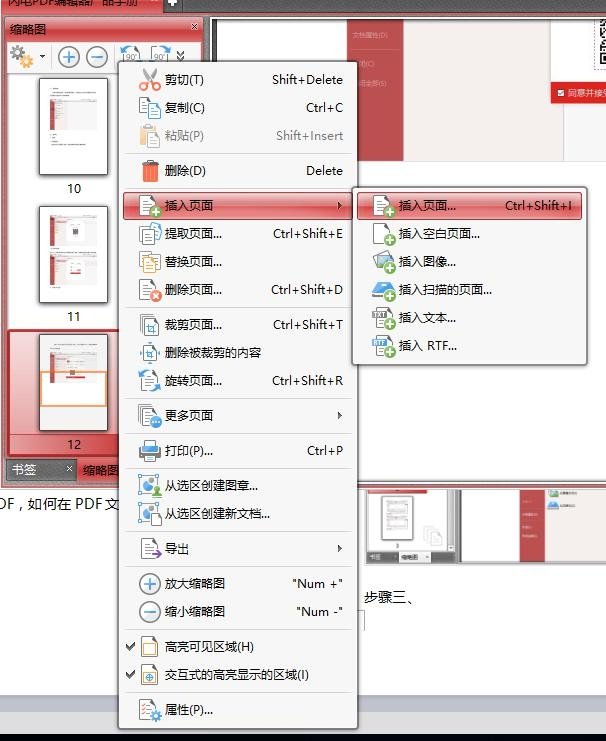Select 打印(P)... Ctrl+P
The width and height of the screenshot is (606, 741).
pyautogui.click(x=239, y=450)
